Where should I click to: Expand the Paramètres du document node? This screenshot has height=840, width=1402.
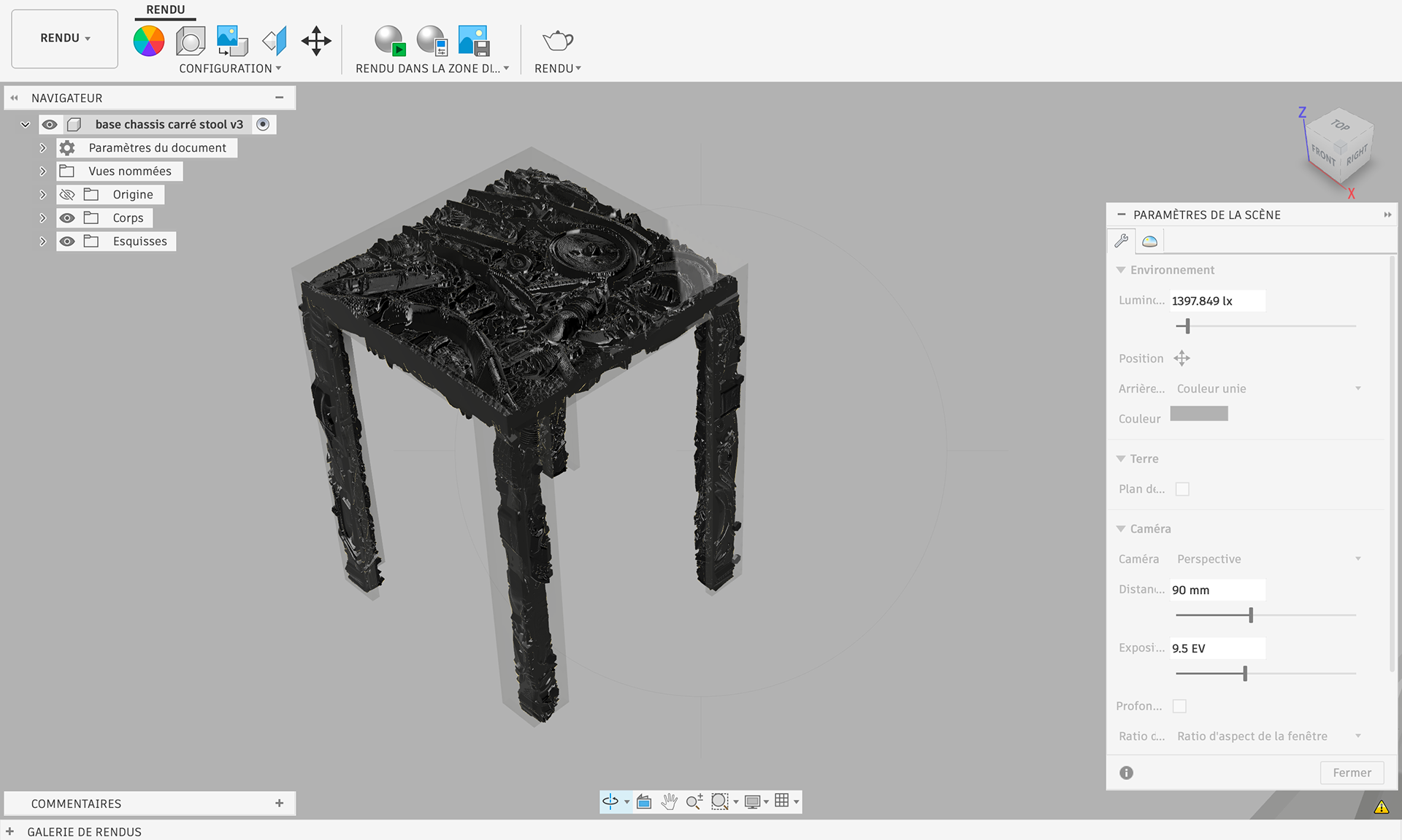pos(42,148)
